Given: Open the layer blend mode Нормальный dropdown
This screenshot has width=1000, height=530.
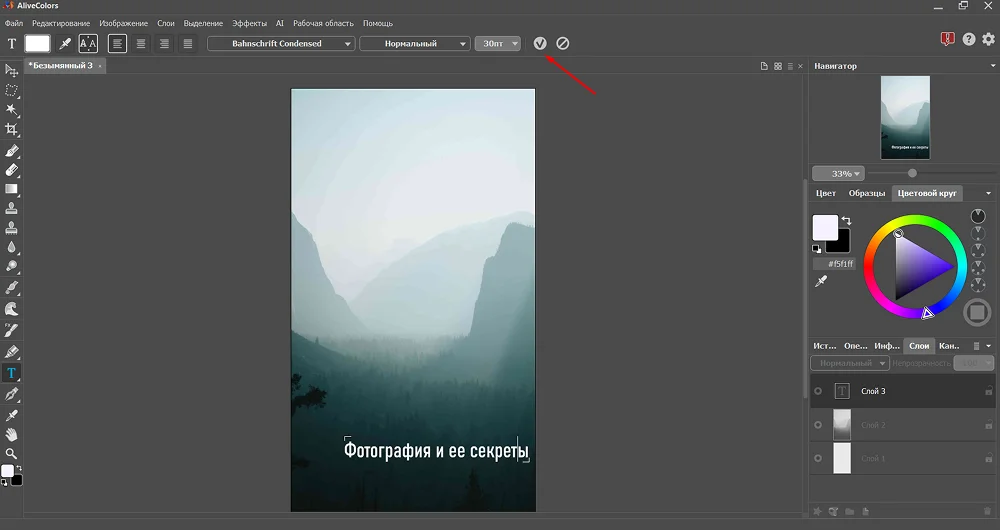Looking at the screenshot, I should (x=849, y=363).
